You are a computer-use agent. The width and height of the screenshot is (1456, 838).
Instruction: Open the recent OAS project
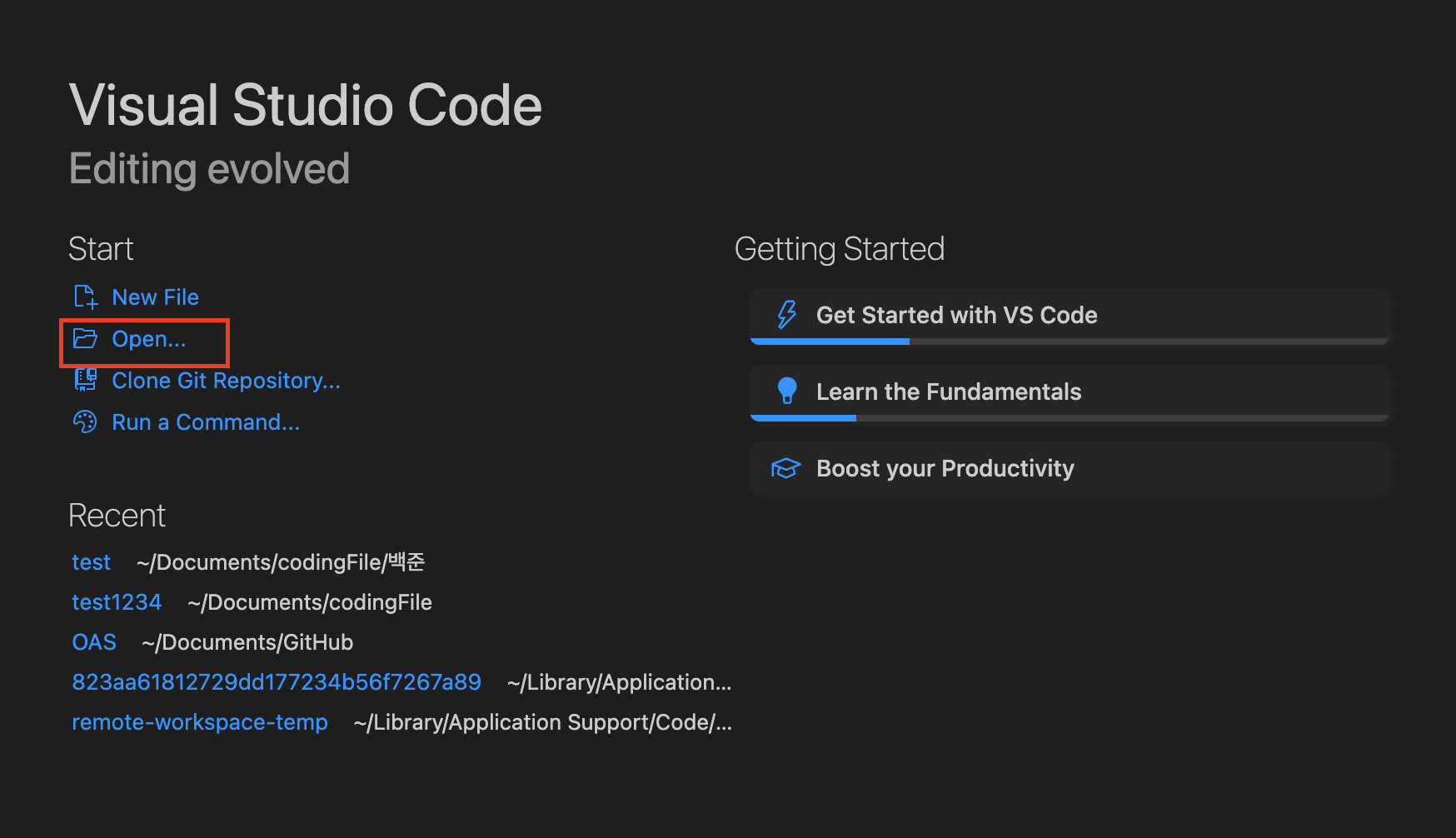(x=94, y=642)
